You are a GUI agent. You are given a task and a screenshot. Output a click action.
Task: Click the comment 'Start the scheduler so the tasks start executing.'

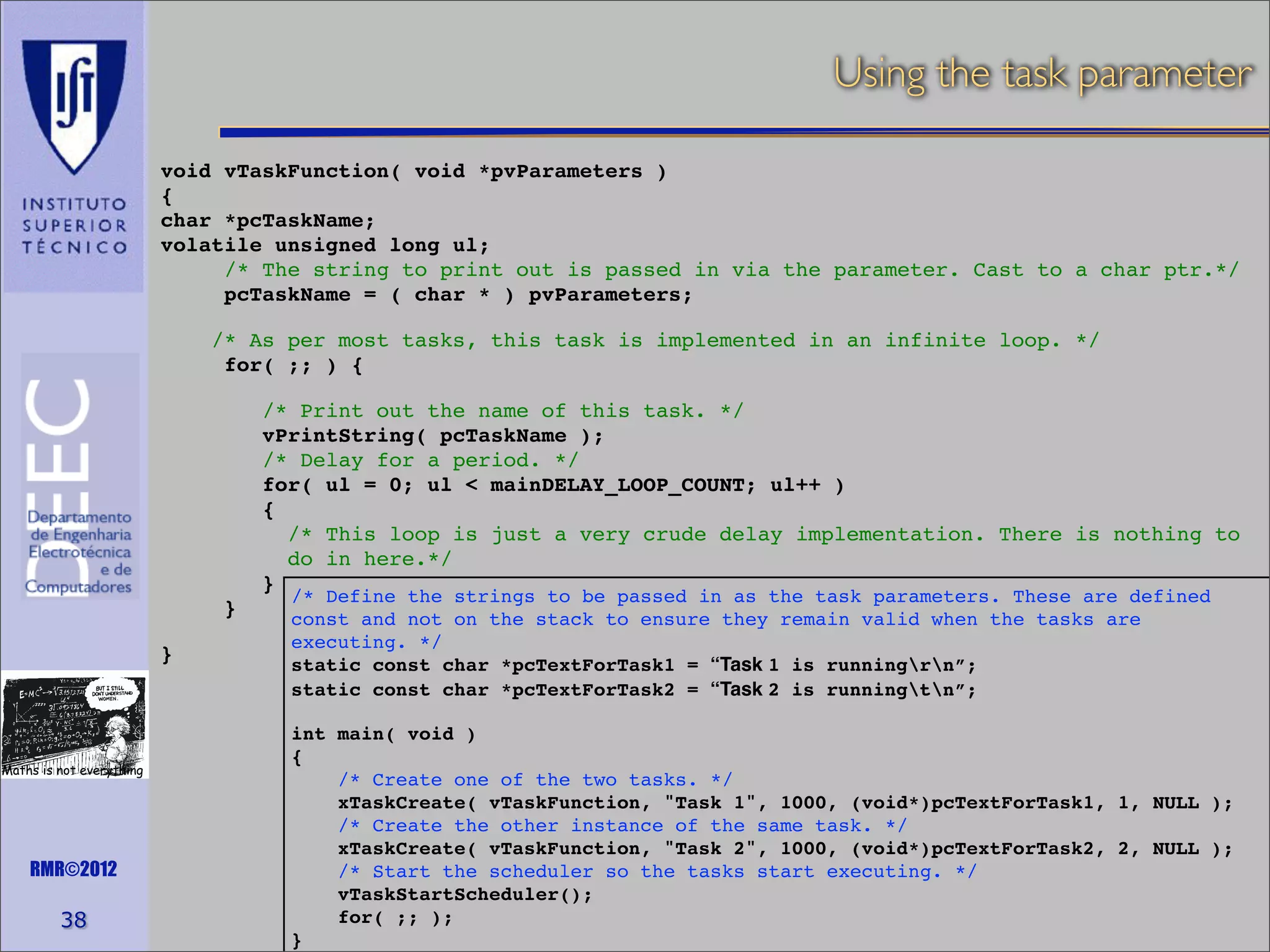click(658, 871)
